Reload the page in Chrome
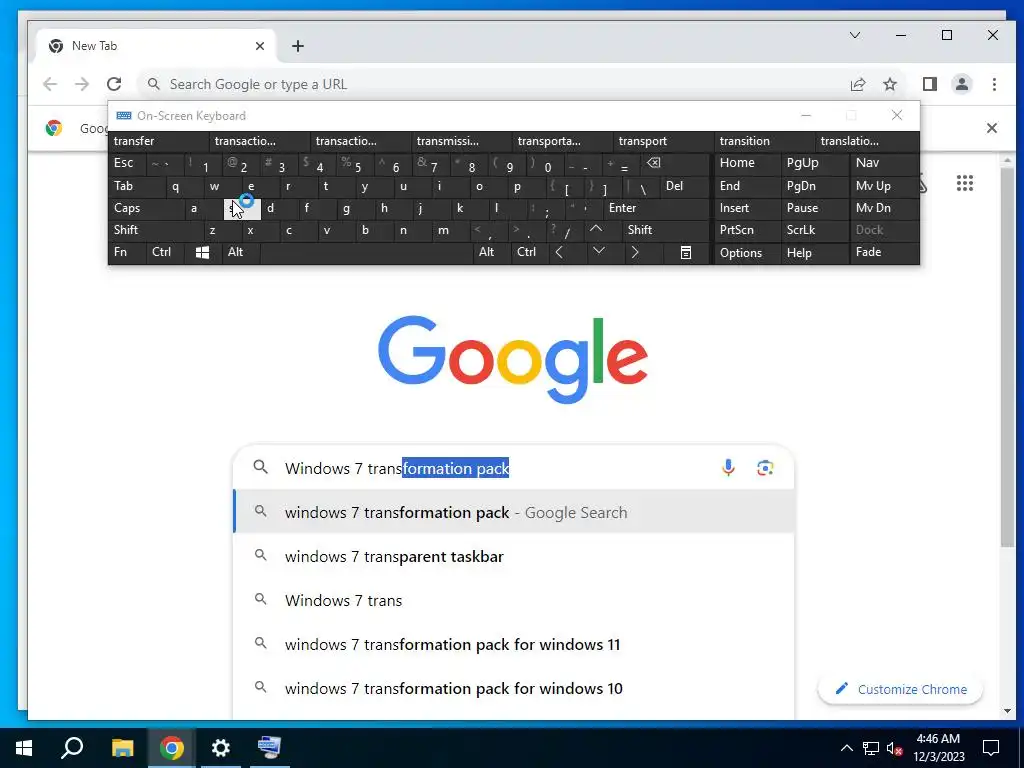Image resolution: width=1024 pixels, height=768 pixels. (x=114, y=84)
